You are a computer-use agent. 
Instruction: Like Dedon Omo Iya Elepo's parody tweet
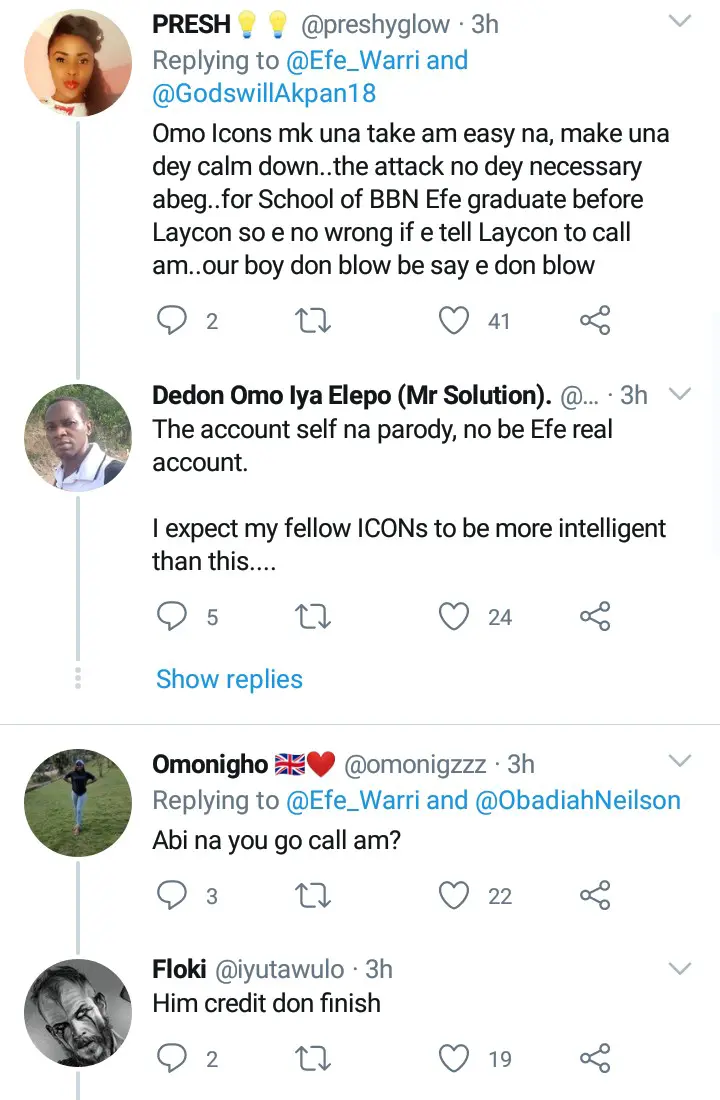[455, 617]
